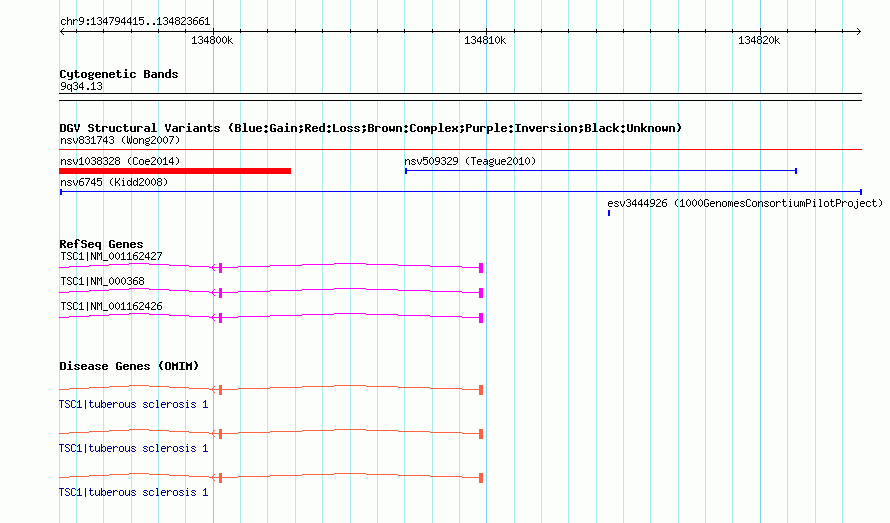Click left exon of third OMIM TSC1 glyph
This screenshot has height=523, width=890.
coord(220,478)
